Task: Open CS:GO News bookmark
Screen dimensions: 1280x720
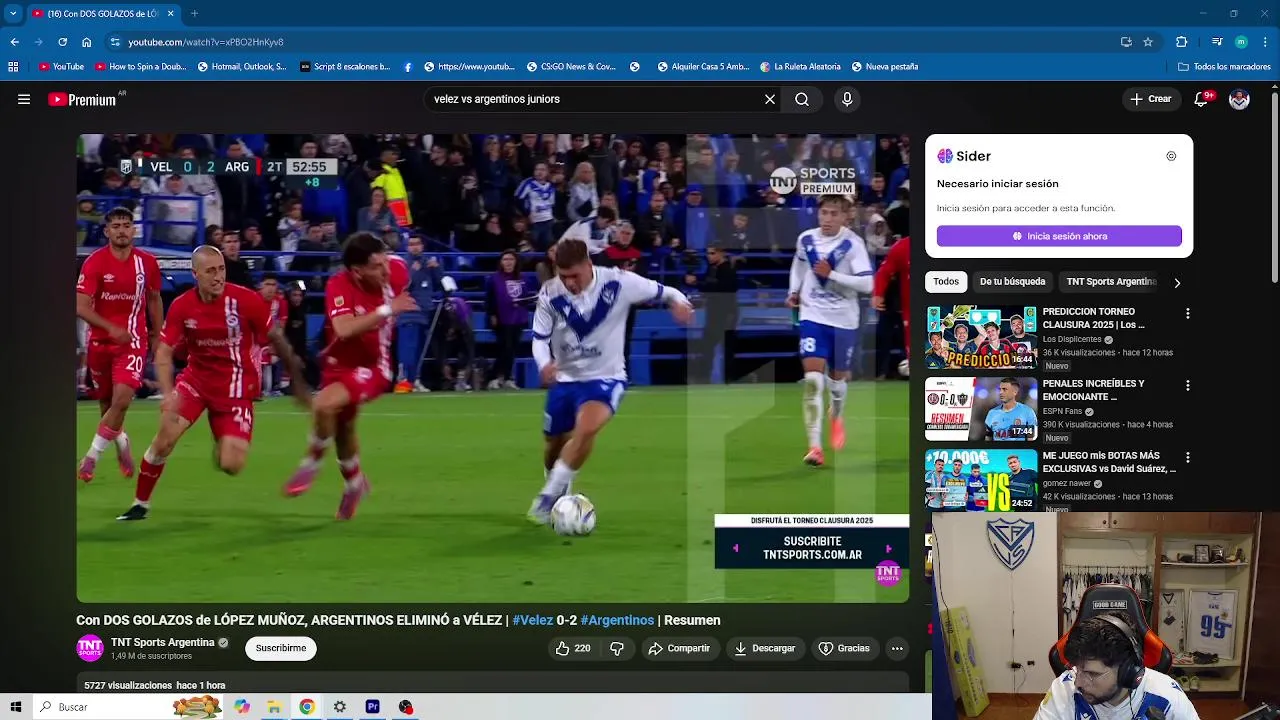Action: tap(571, 67)
